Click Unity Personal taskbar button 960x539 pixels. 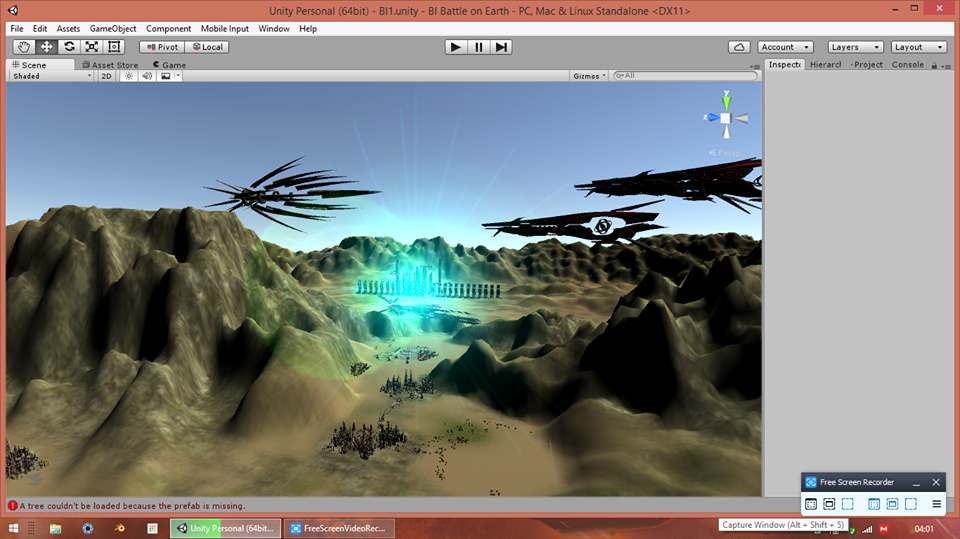pos(225,529)
